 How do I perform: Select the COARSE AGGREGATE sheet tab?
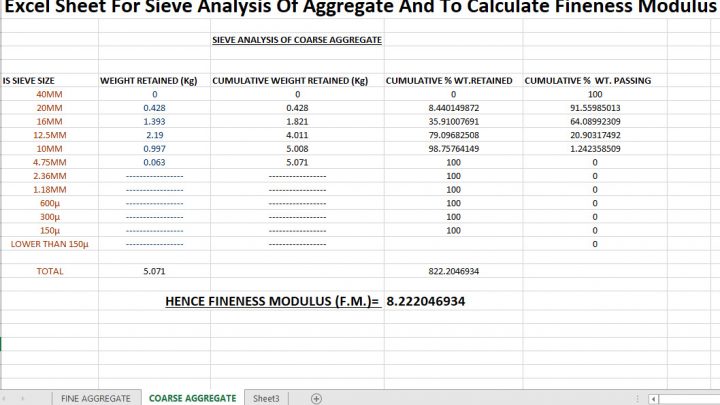(x=192, y=398)
